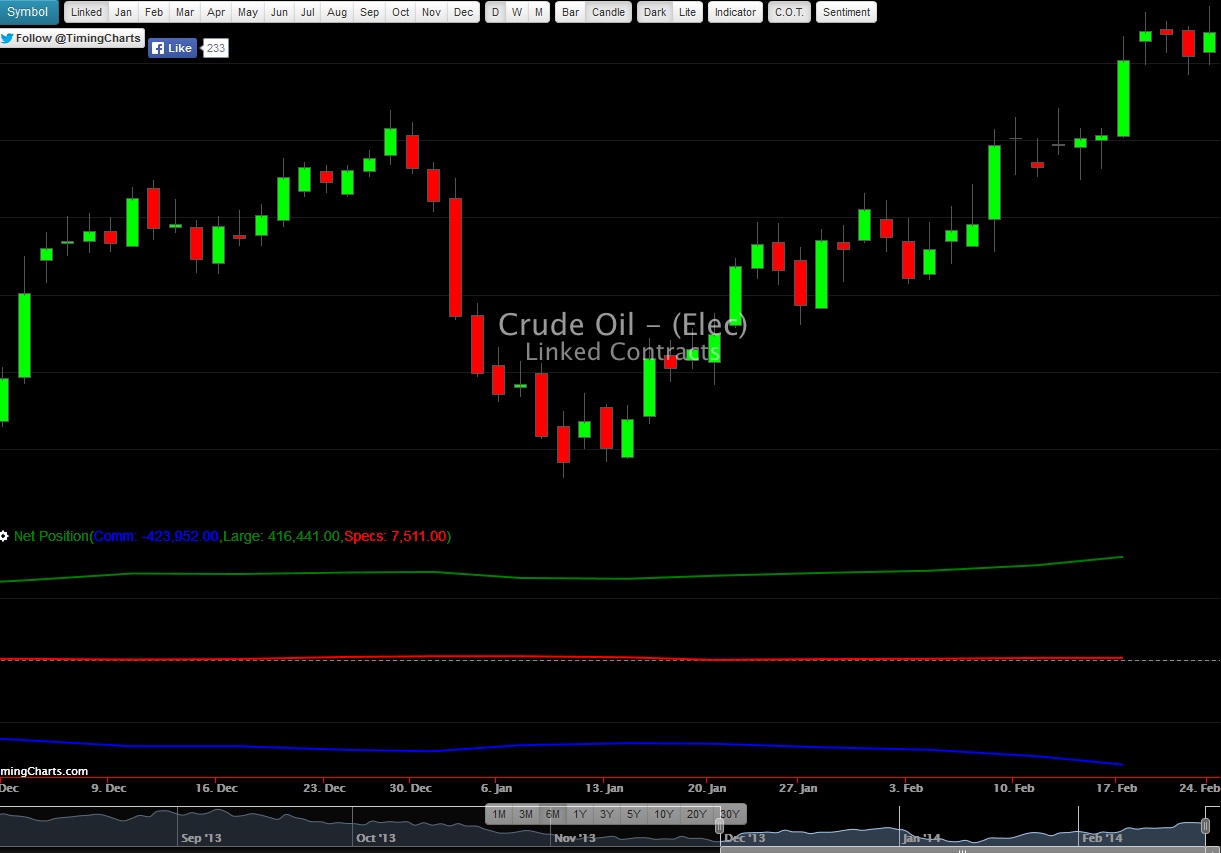Screen dimensions: 1221x853
Task: Switch to the Lite theme
Action: (x=687, y=11)
